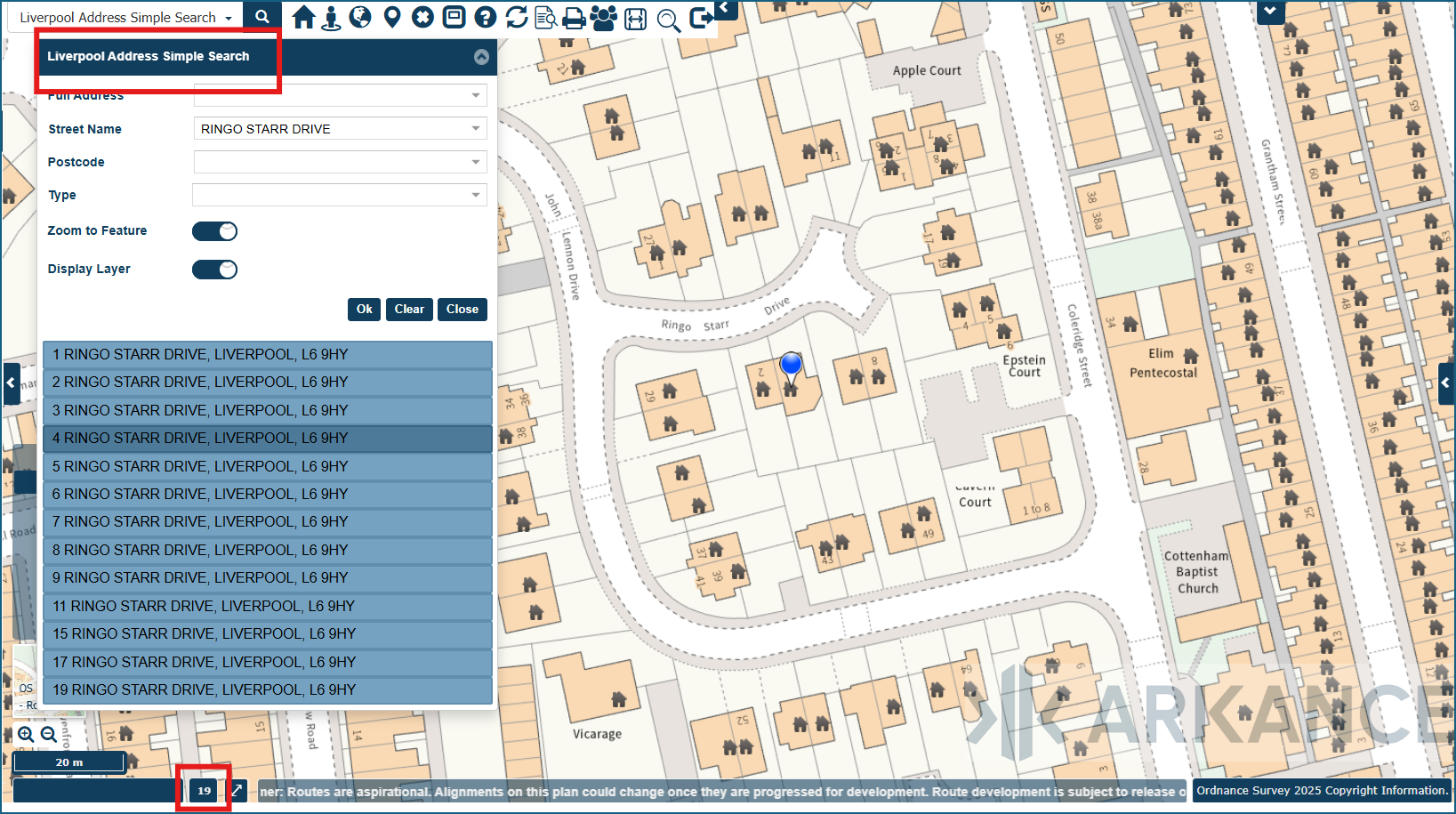Click the Clear button
Image resolution: width=1456 pixels, height=814 pixels.
pyautogui.click(x=409, y=310)
